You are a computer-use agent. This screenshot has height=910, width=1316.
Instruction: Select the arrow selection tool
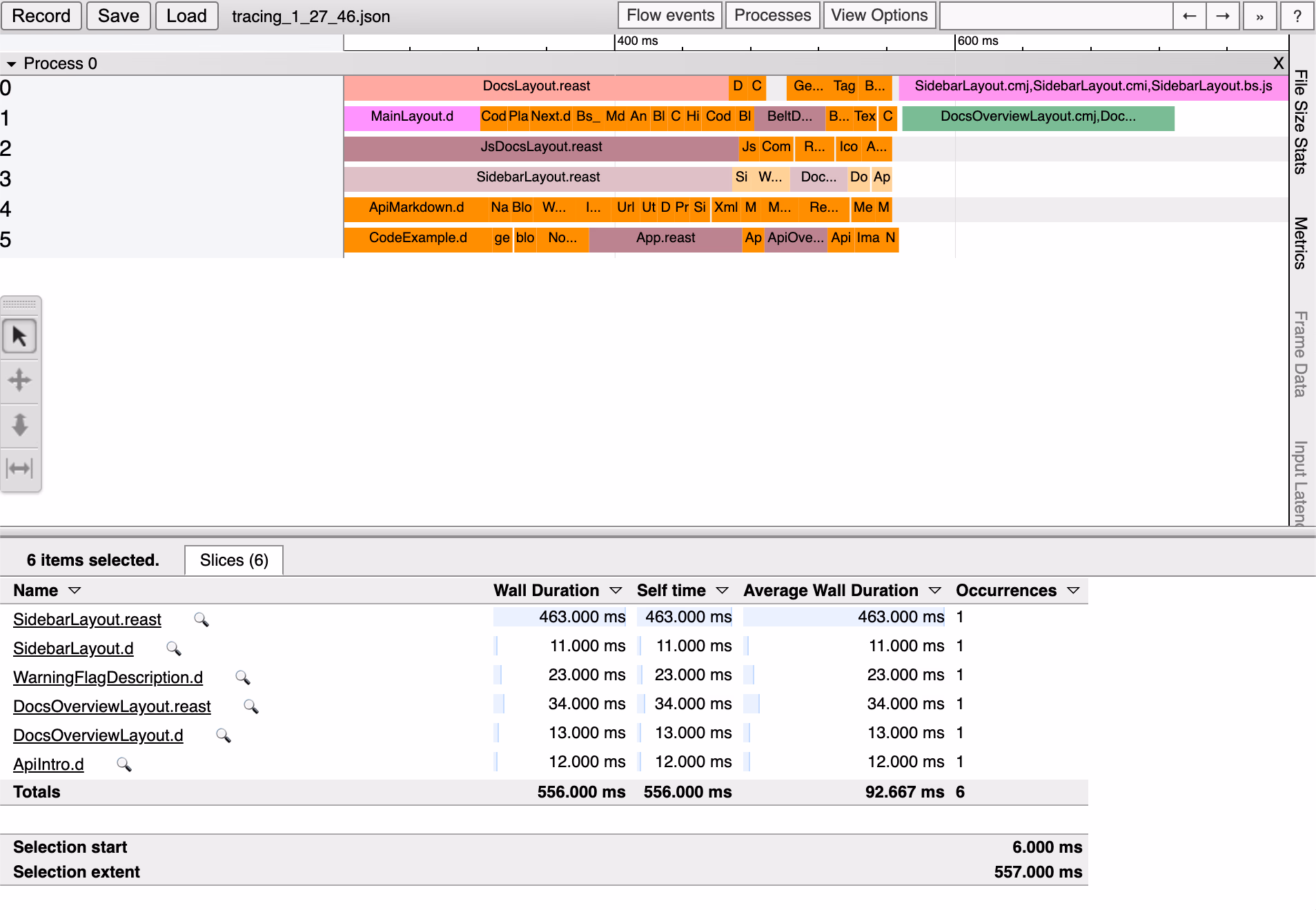pyautogui.click(x=19, y=337)
